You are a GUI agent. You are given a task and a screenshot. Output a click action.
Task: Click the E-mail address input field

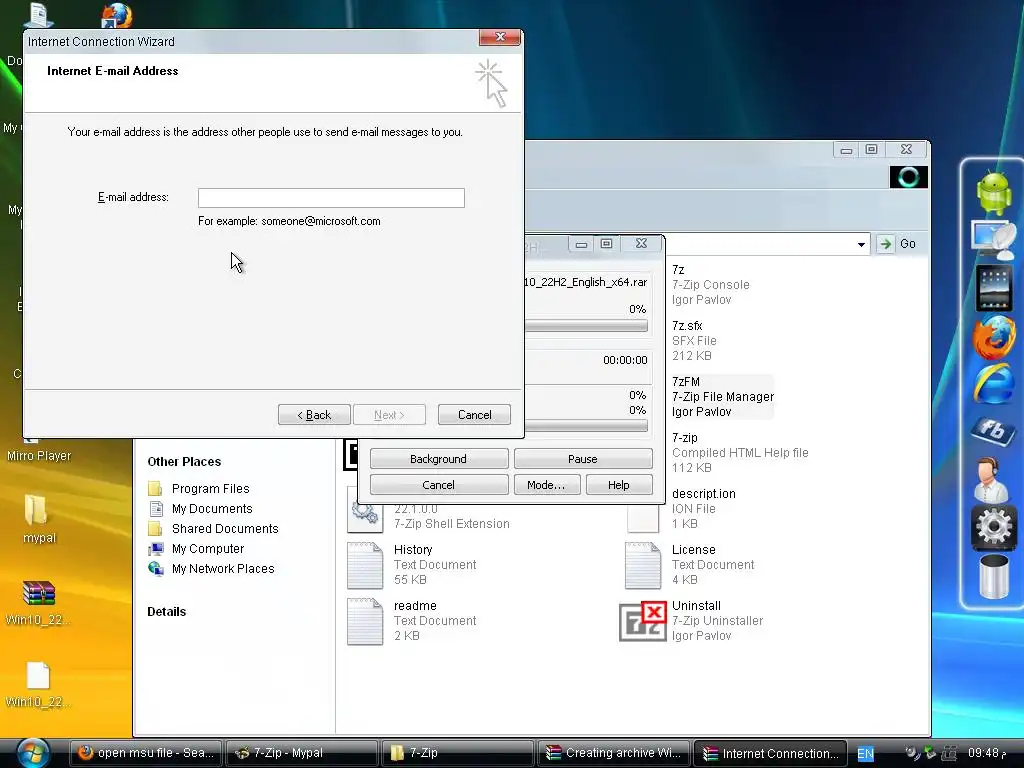point(331,198)
